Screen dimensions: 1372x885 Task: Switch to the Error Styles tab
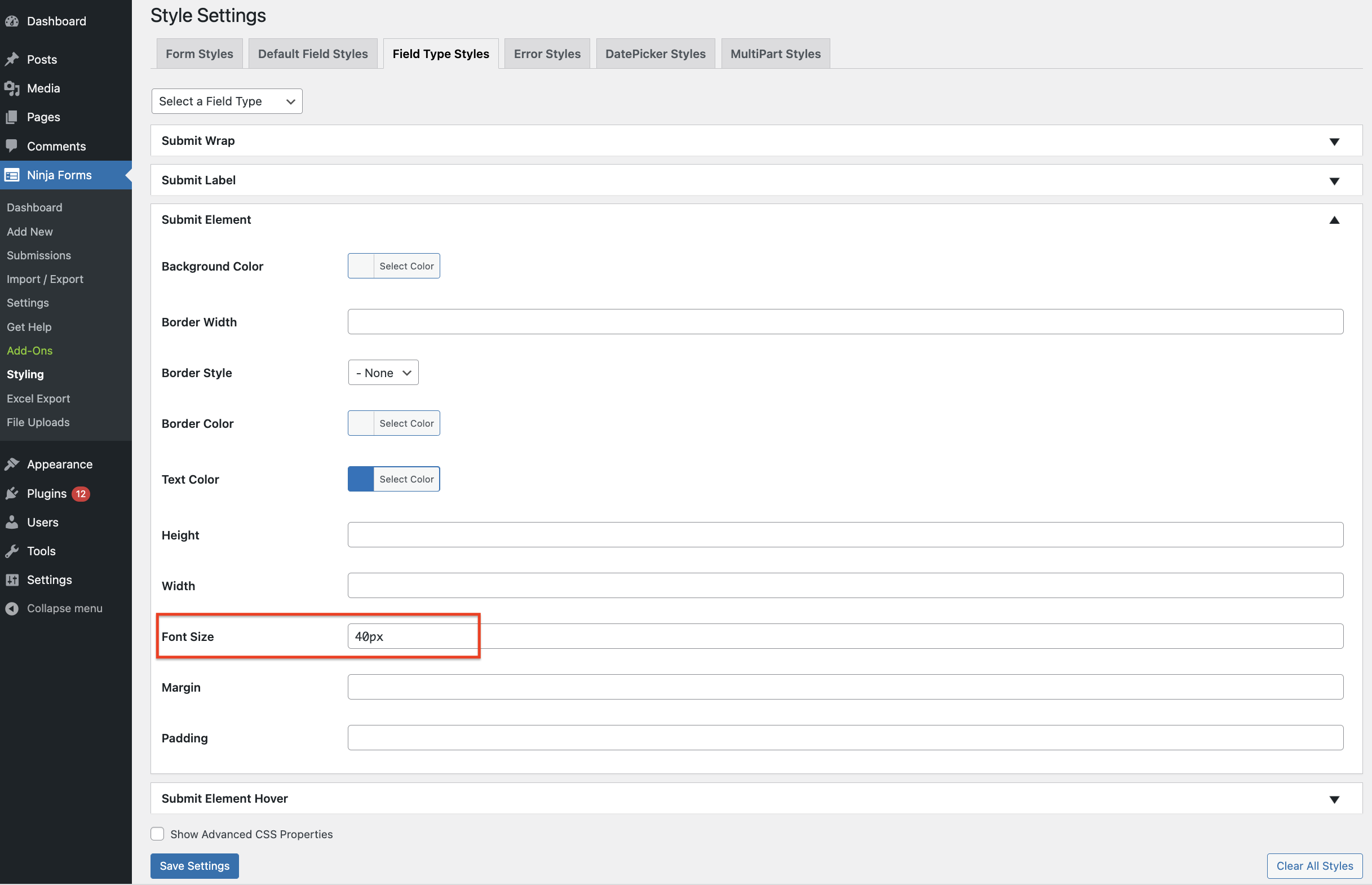click(x=547, y=54)
